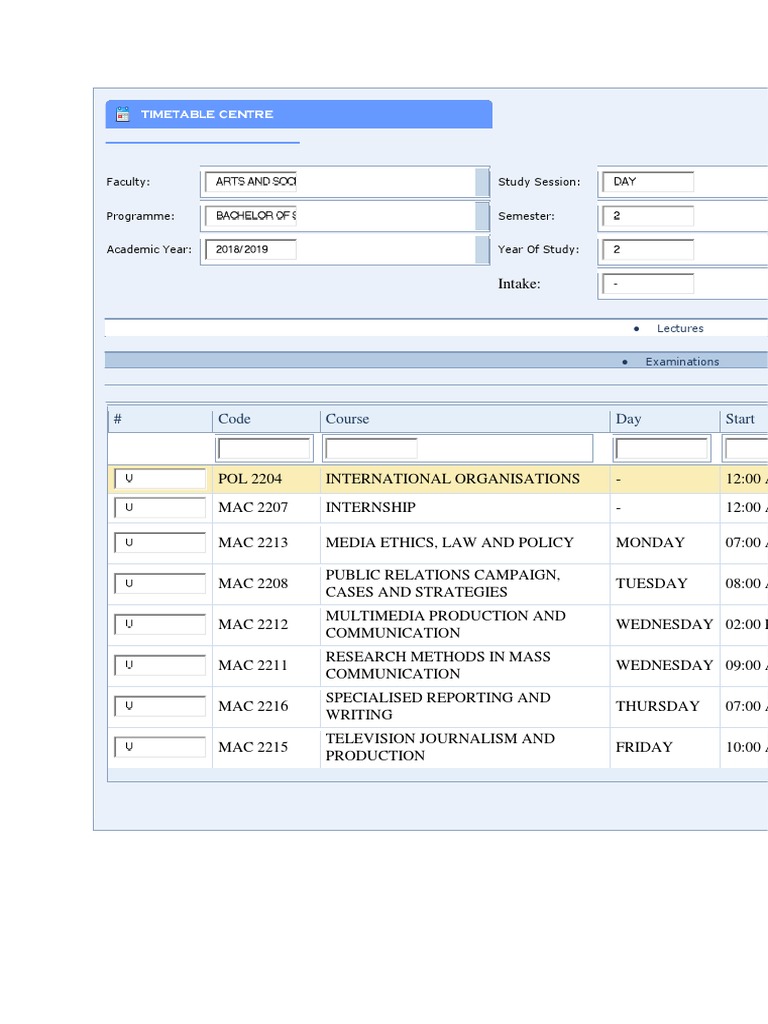Toggle the selection box for MAC 2215 row
768x1024 pixels.
click(159, 747)
